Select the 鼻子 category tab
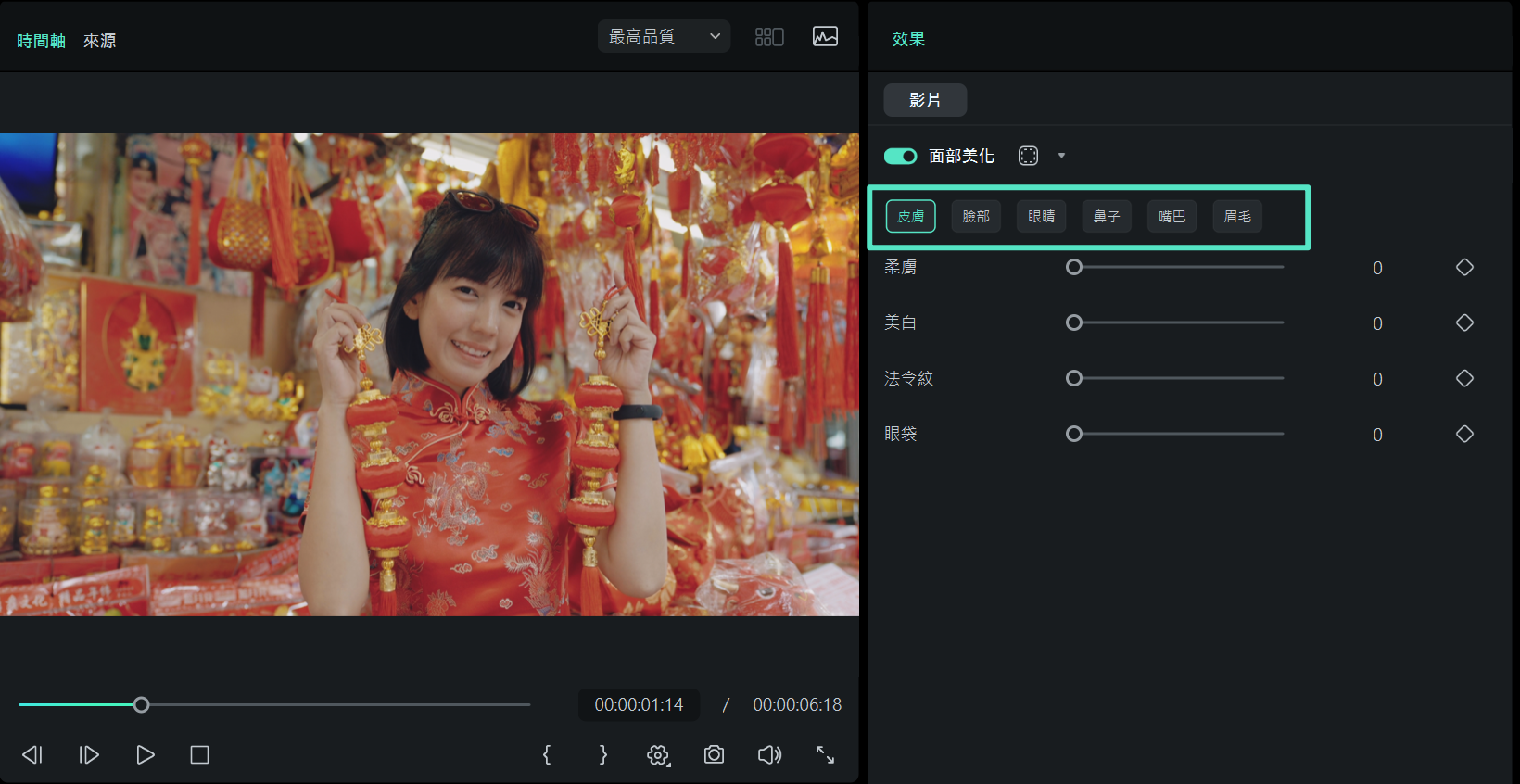Viewport: 1520px width, 784px height. point(1107,216)
